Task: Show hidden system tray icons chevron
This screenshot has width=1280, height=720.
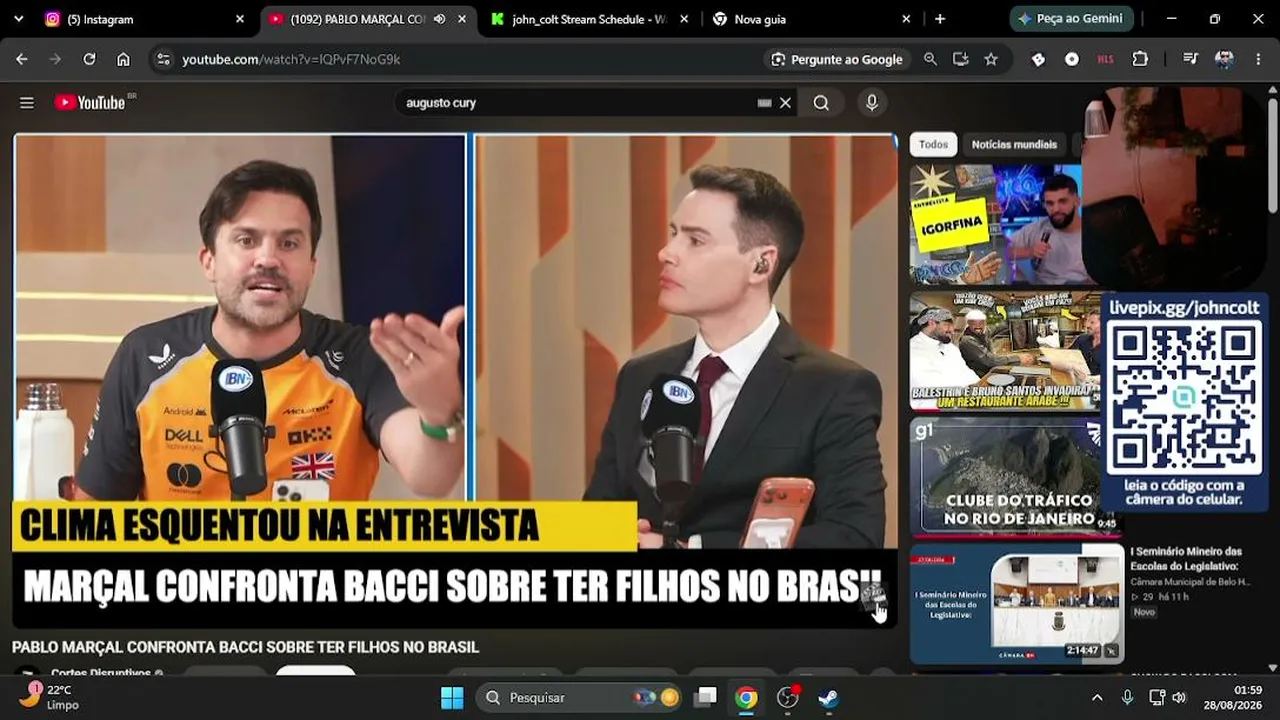Action: [x=1097, y=697]
